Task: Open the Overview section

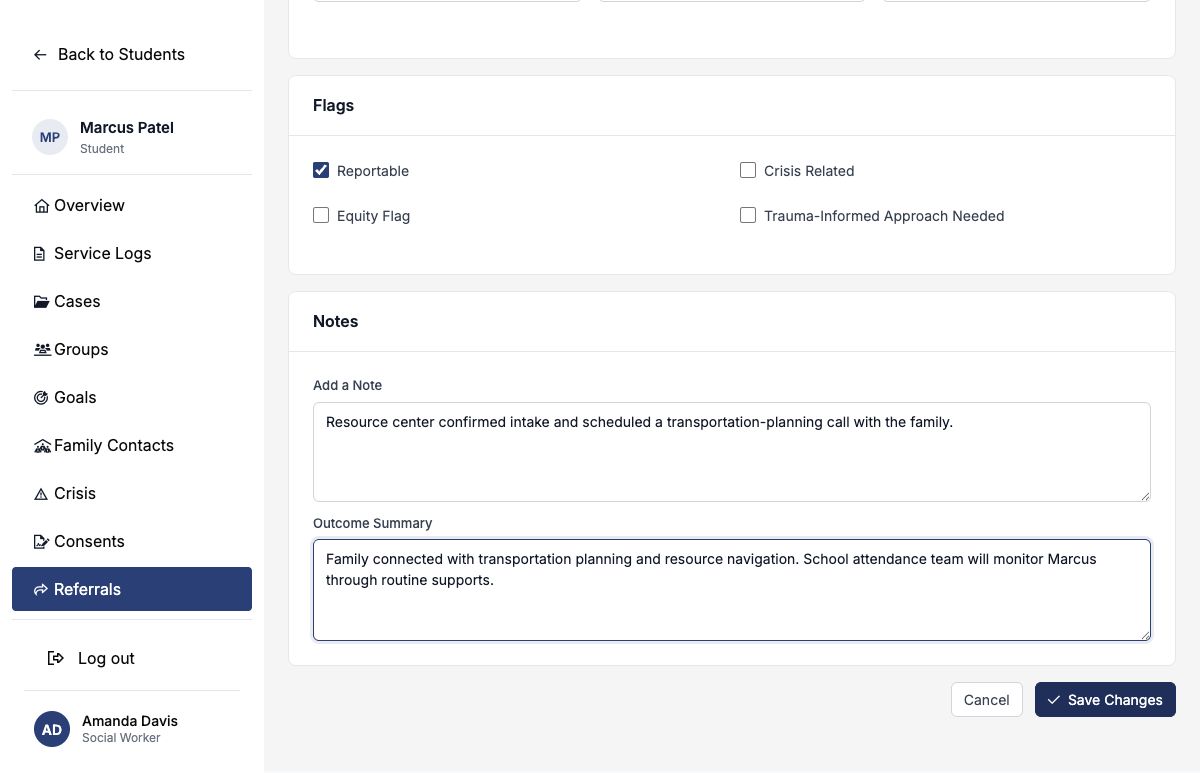Action: pos(132,206)
